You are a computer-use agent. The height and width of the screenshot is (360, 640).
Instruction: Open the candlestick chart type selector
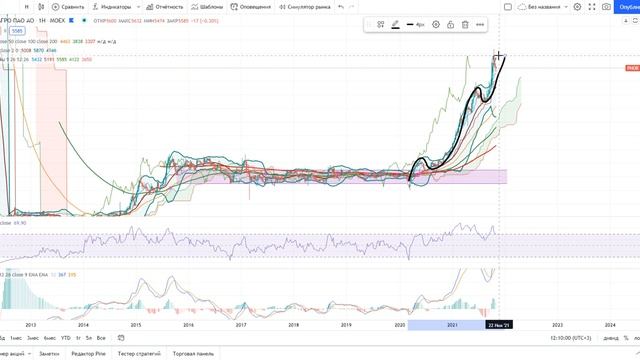coord(41,7)
